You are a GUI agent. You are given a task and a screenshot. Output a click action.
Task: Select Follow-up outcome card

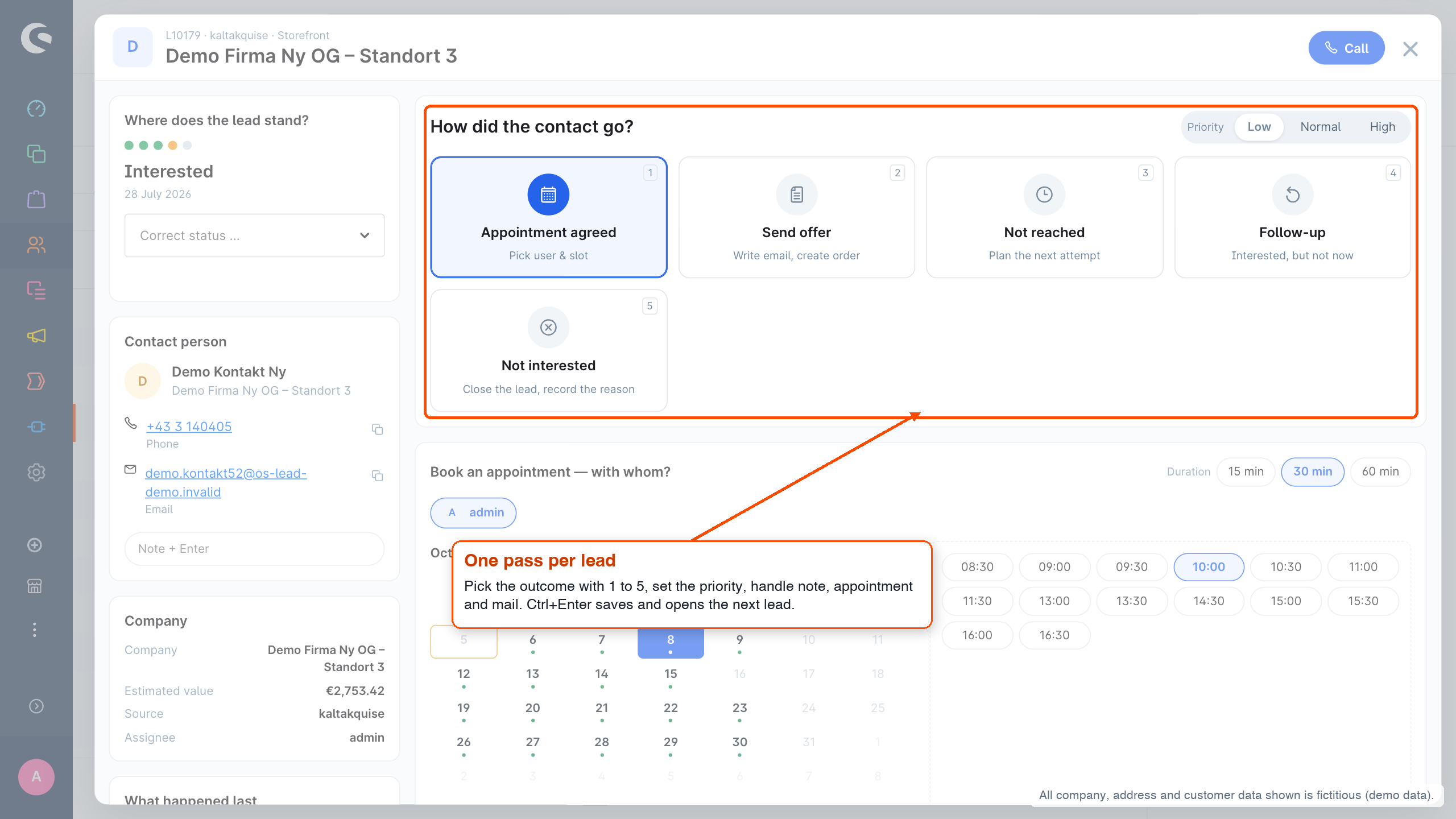(x=1292, y=217)
